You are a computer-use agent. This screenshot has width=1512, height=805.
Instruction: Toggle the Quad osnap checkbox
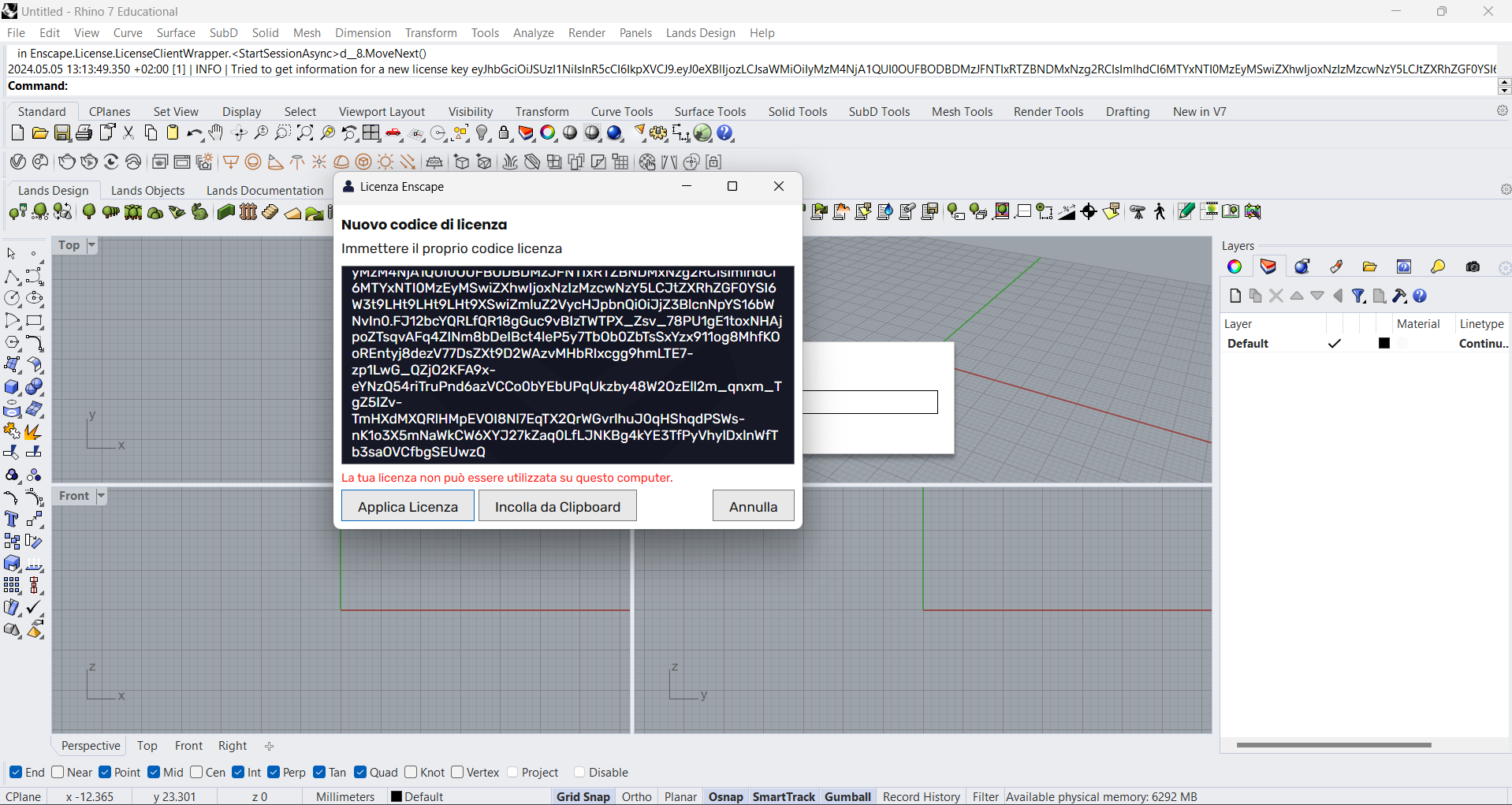click(x=360, y=772)
